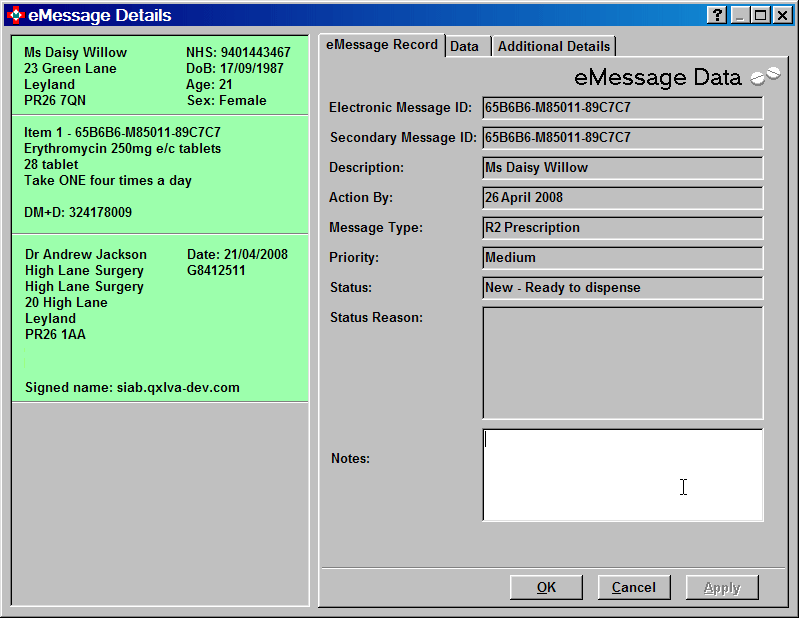Maximize the eMessage Details window
Image resolution: width=799 pixels, height=618 pixels.
click(x=760, y=15)
